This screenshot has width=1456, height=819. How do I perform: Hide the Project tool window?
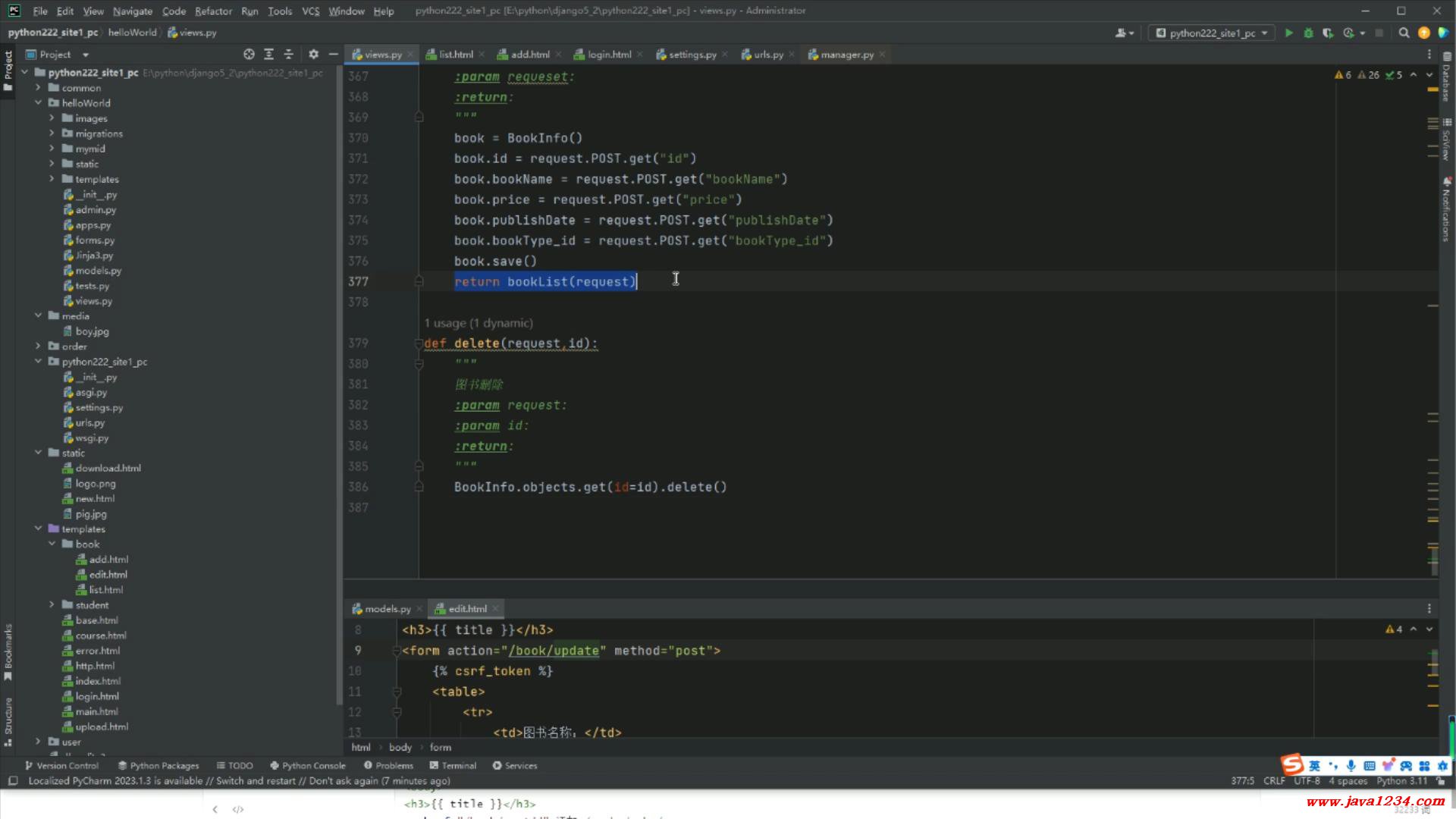[333, 54]
